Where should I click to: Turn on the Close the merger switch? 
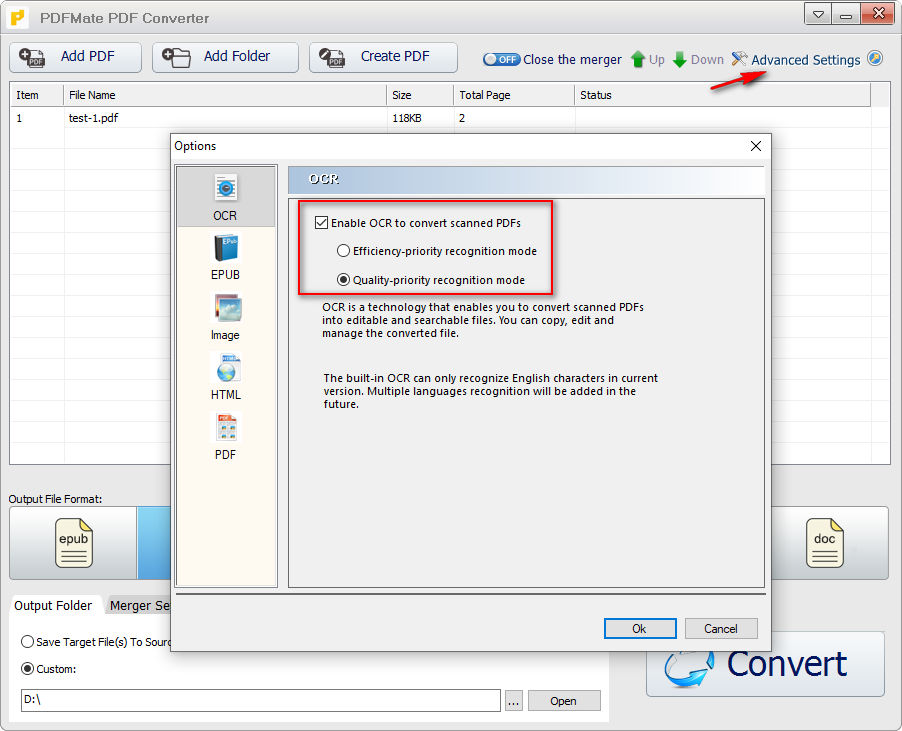click(x=501, y=59)
